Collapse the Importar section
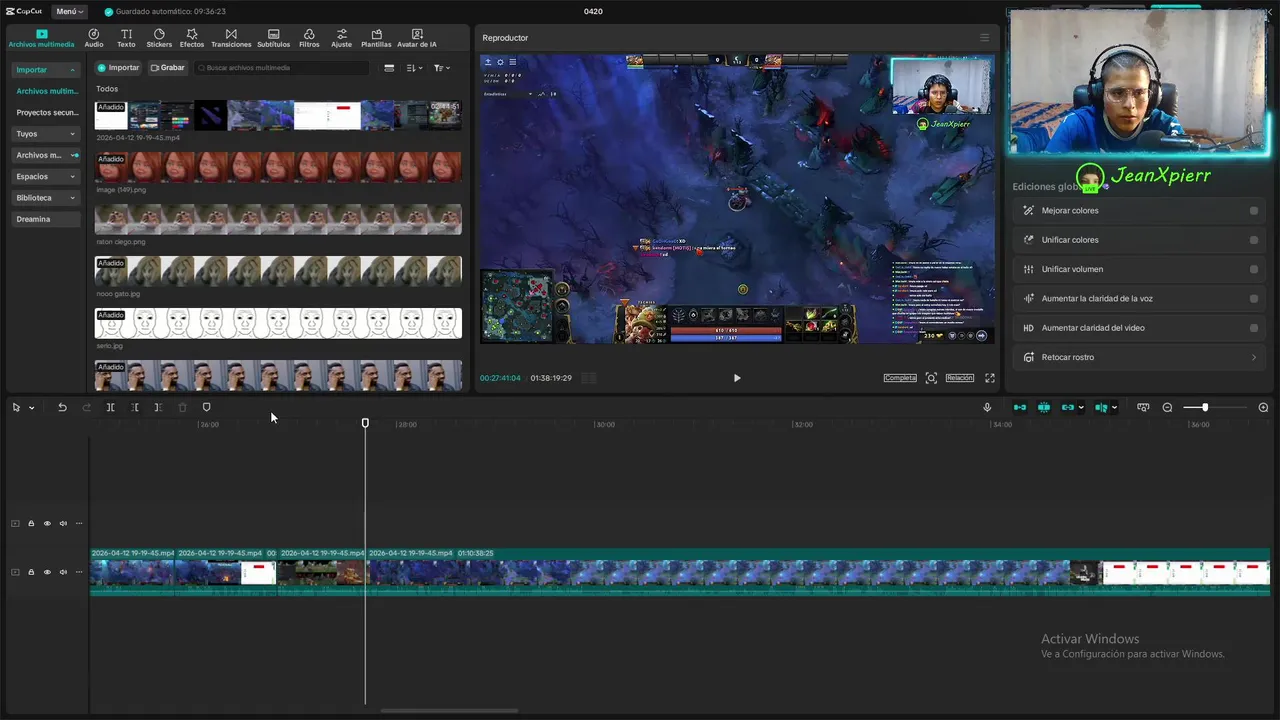The height and width of the screenshot is (720, 1280). (x=45, y=70)
